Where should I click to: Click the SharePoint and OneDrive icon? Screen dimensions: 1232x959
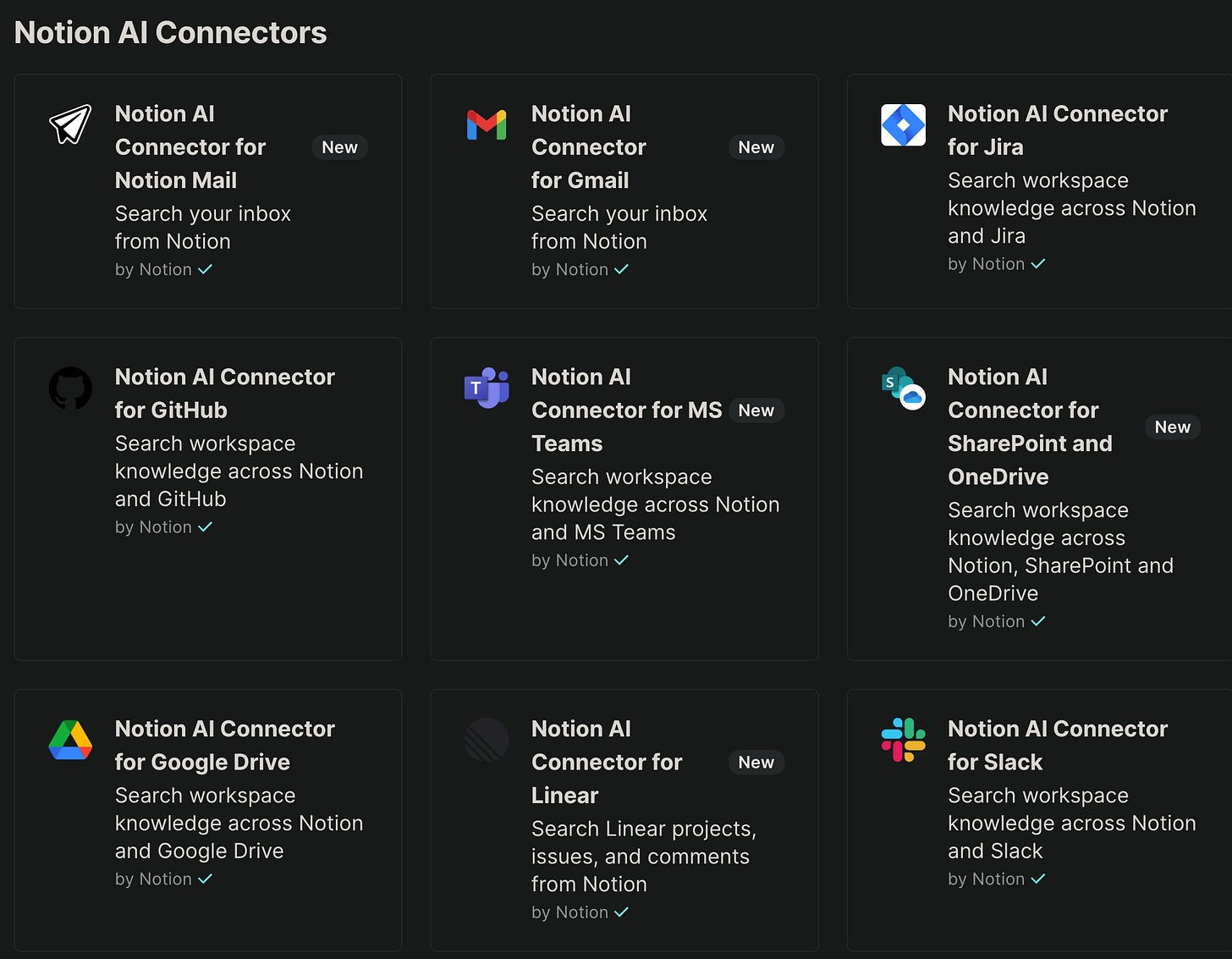[903, 388]
